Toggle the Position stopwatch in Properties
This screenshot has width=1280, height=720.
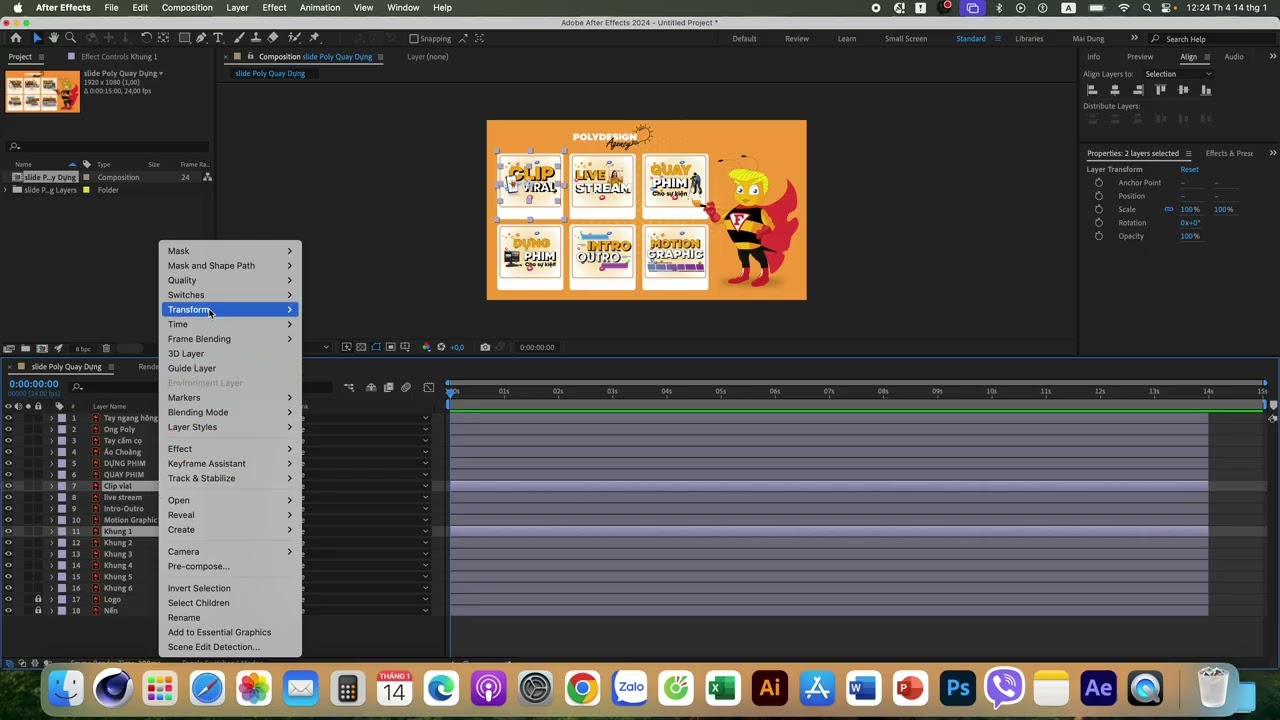click(1099, 196)
